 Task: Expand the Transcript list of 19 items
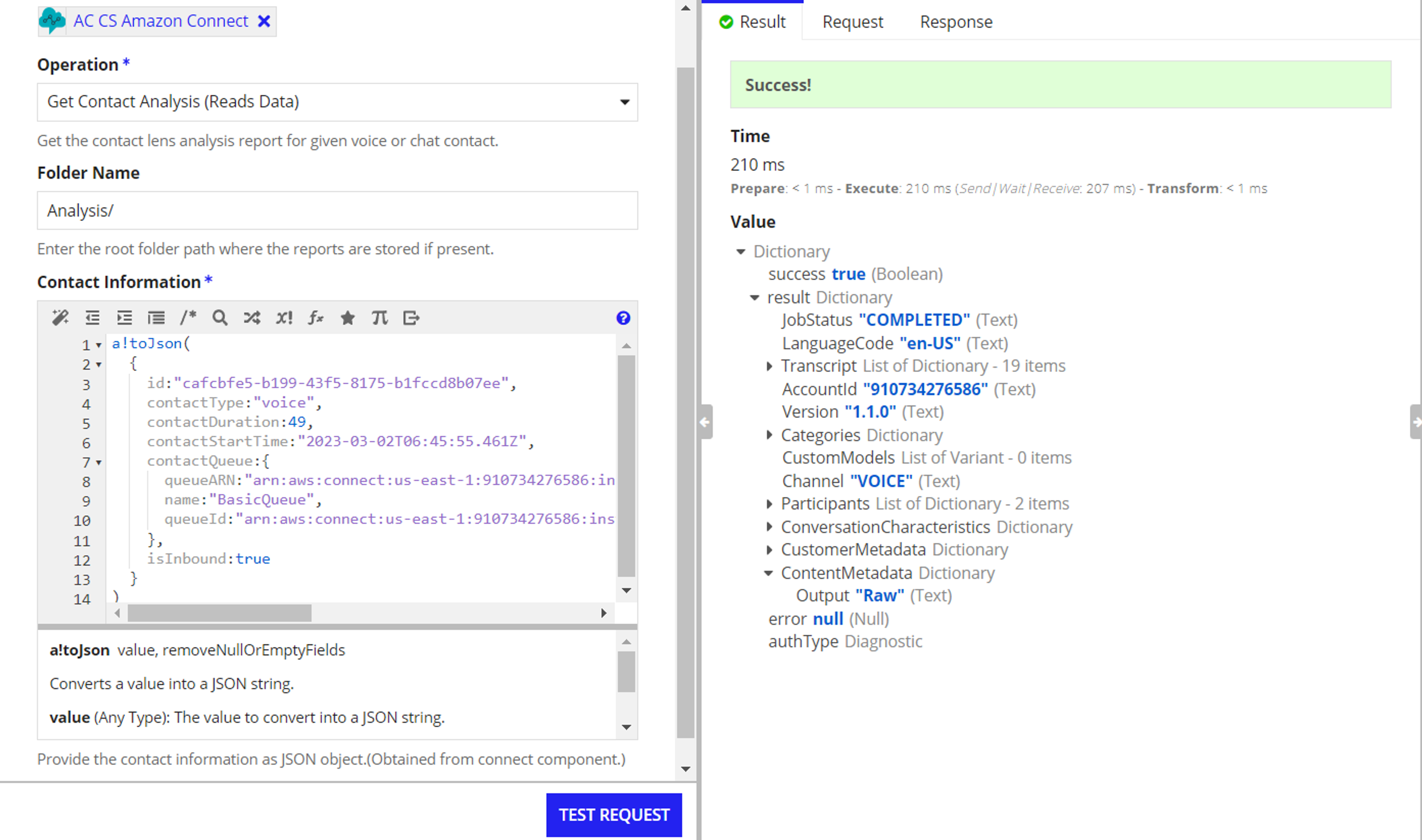[769, 366]
